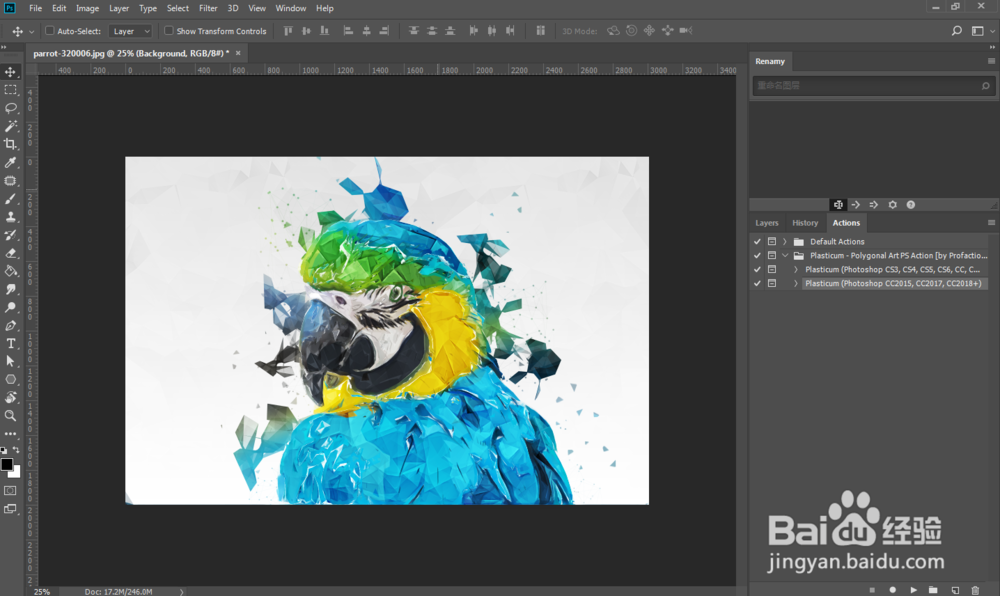Image resolution: width=1000 pixels, height=596 pixels.
Task: Select the Dodge tool
Action: click(10, 307)
